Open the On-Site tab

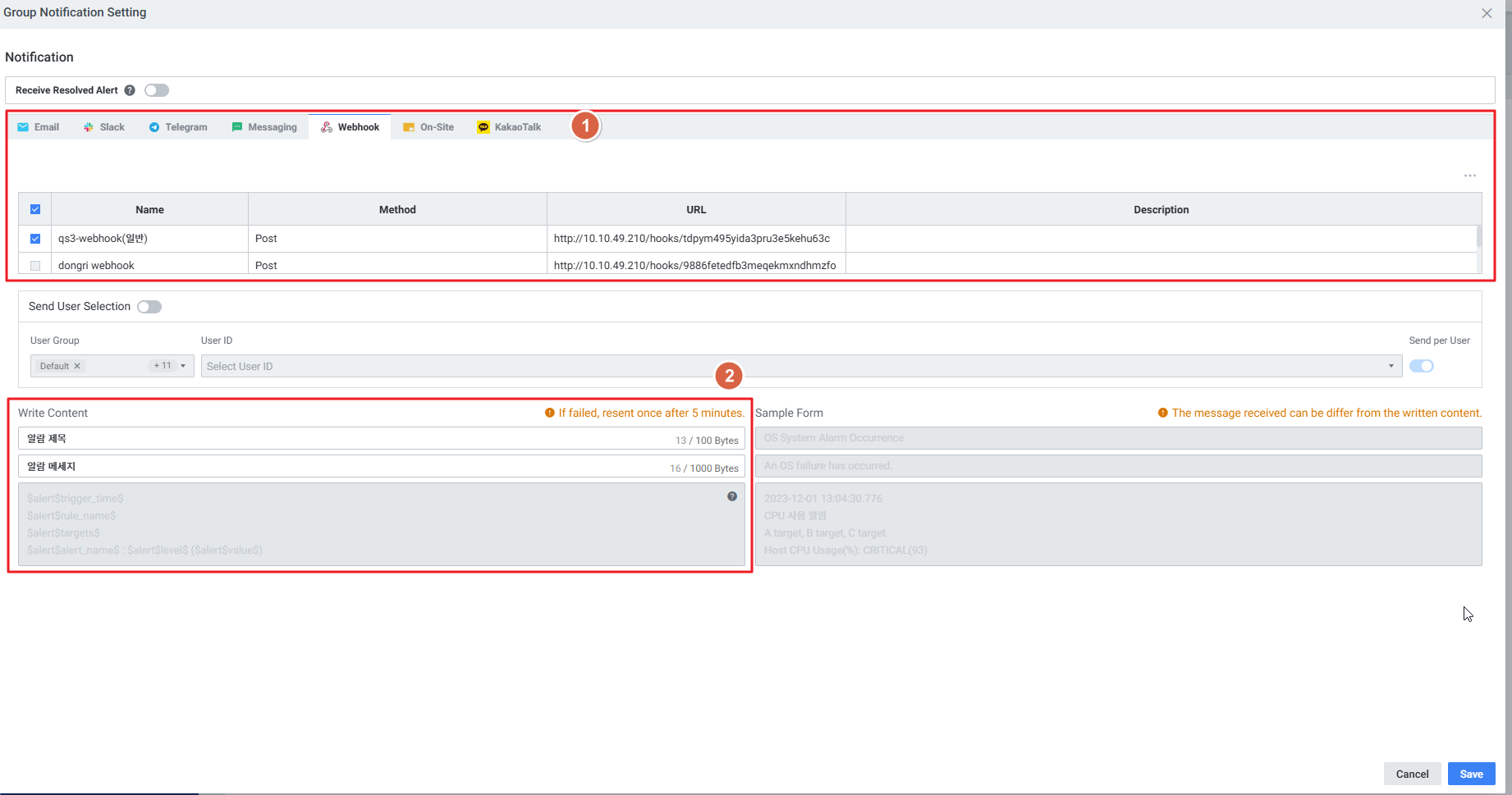[428, 127]
